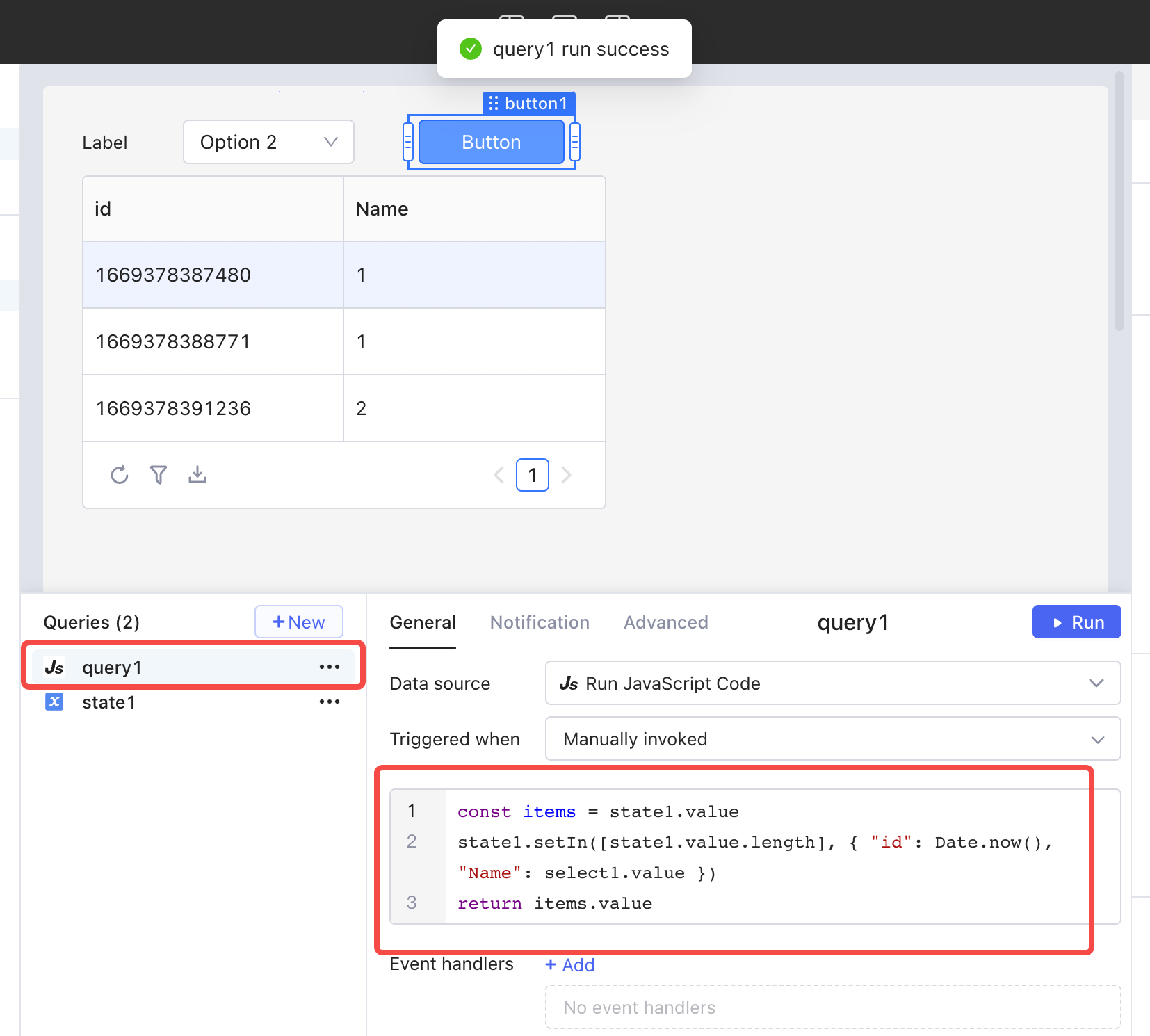Refresh the table data

pyautogui.click(x=119, y=475)
